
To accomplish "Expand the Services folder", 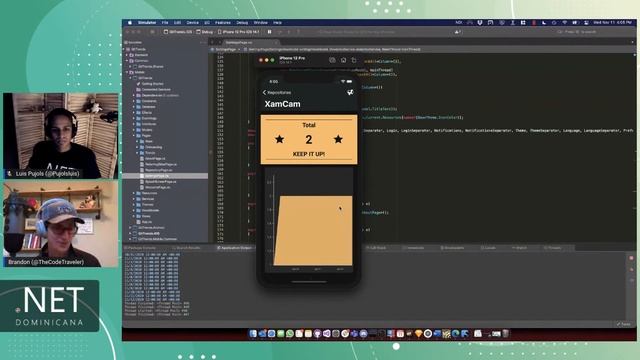I will click(x=134, y=199).
